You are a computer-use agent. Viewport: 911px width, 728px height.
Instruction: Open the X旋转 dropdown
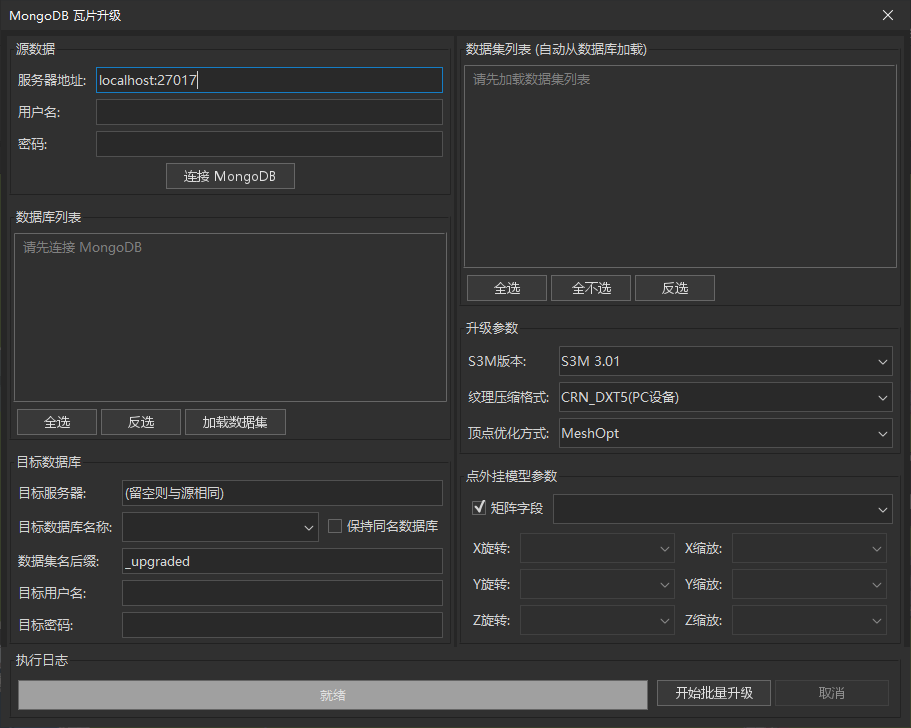tap(597, 548)
